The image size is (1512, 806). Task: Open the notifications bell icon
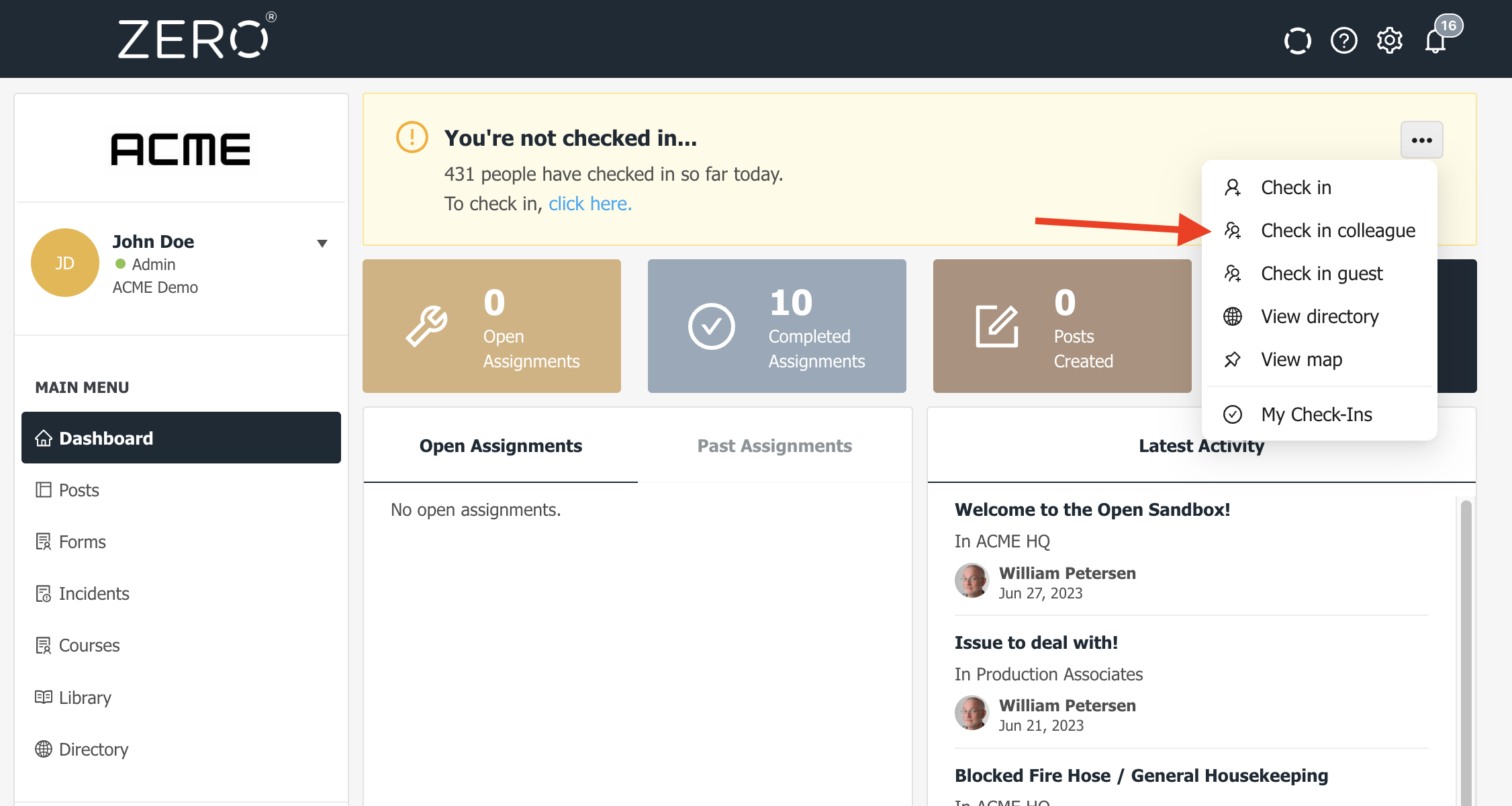[1435, 41]
